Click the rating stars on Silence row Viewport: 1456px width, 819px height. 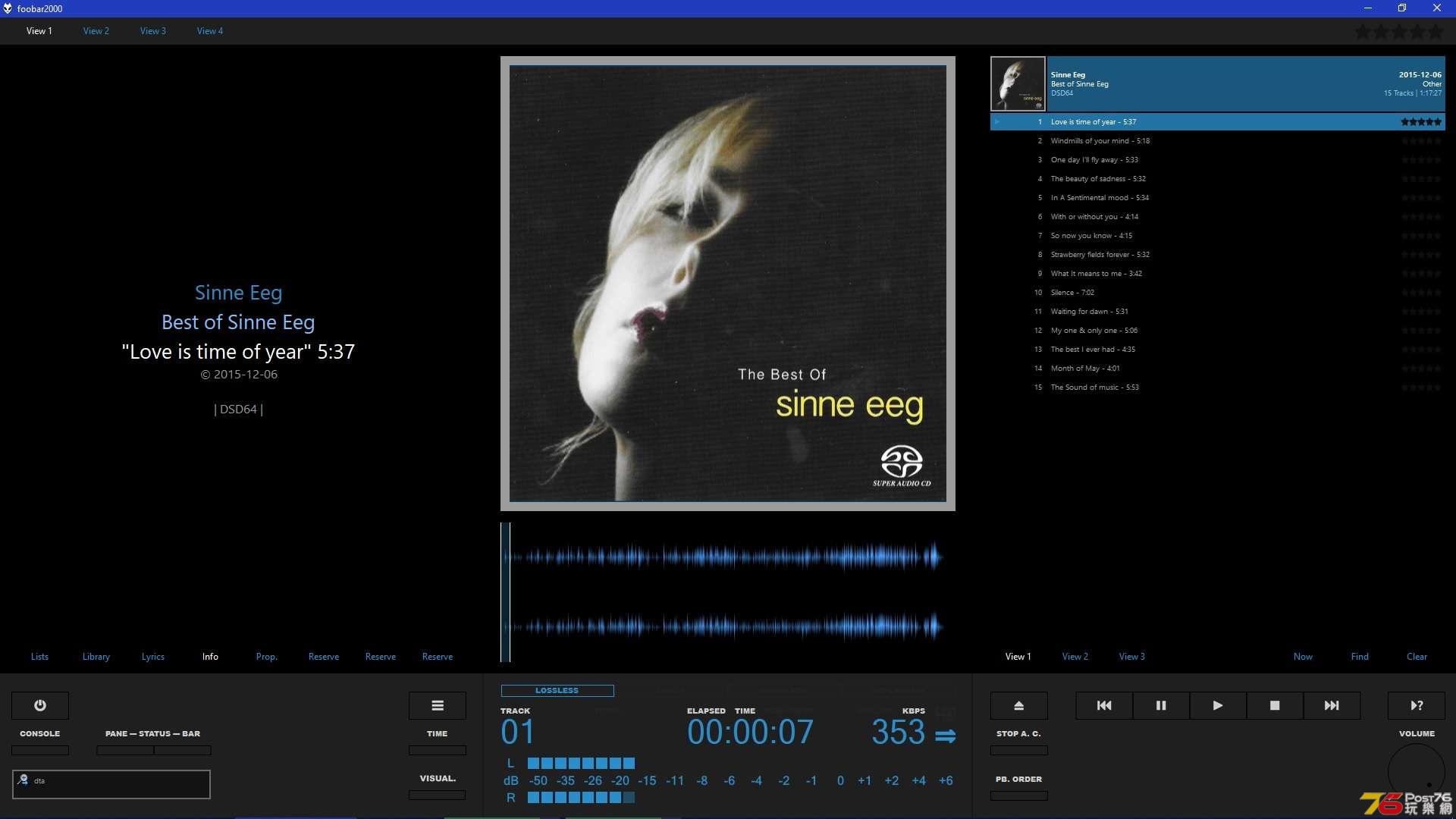[1421, 292]
